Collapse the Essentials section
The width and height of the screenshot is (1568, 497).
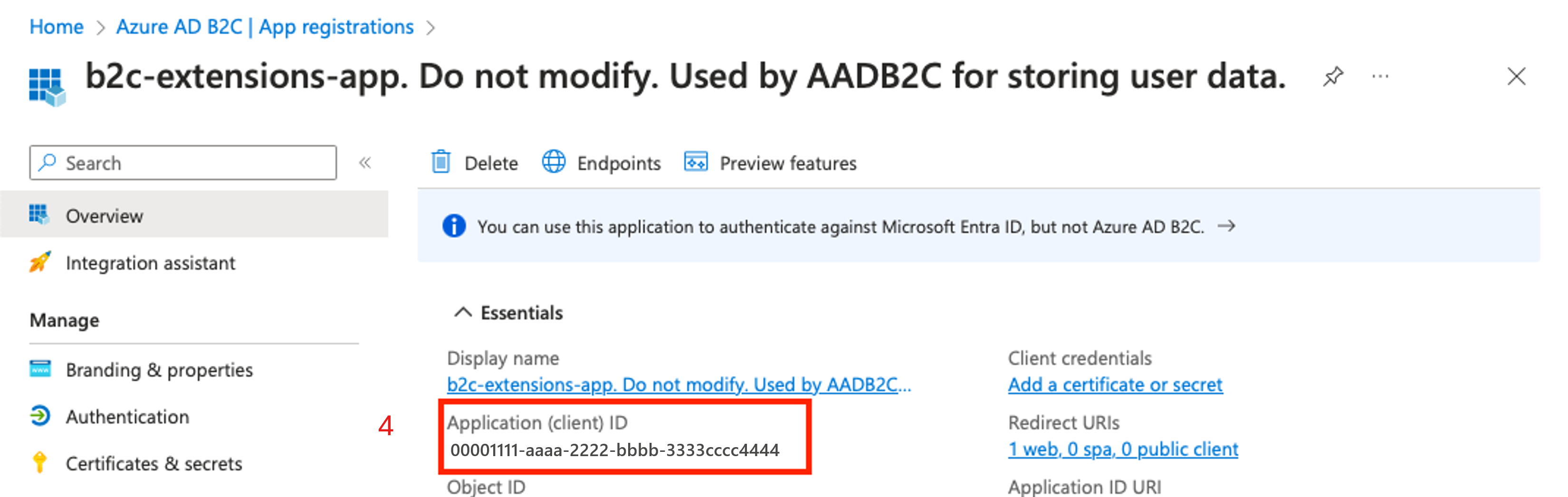(x=464, y=312)
